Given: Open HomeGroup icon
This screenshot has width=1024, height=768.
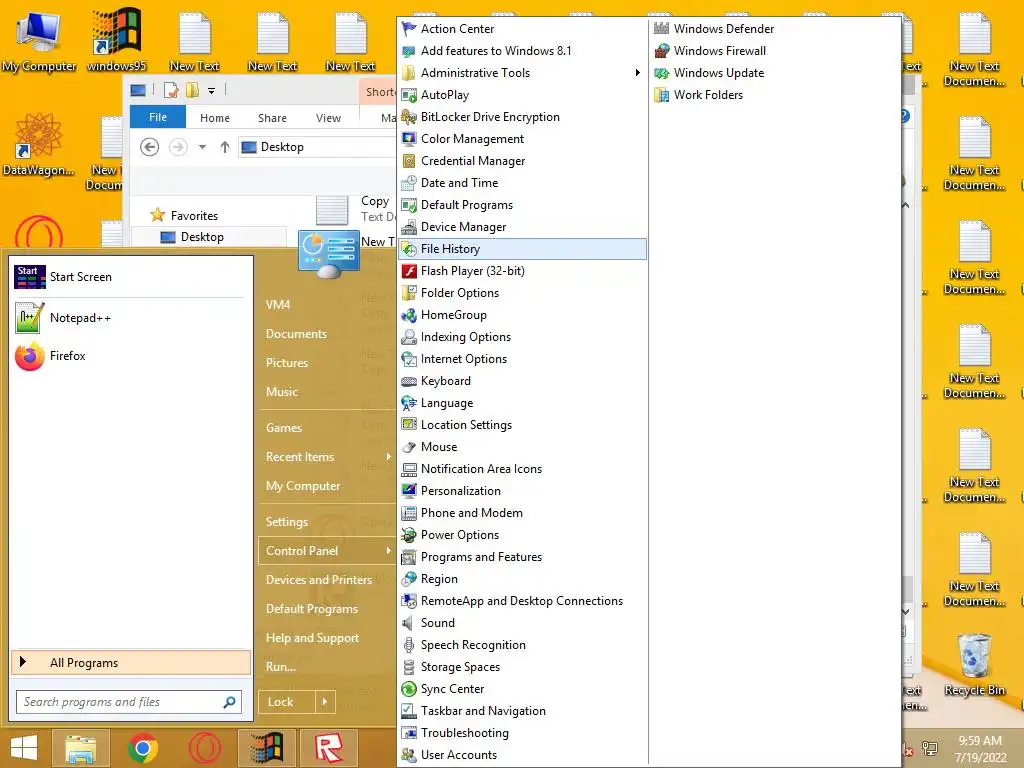Looking at the screenshot, I should [x=409, y=315].
